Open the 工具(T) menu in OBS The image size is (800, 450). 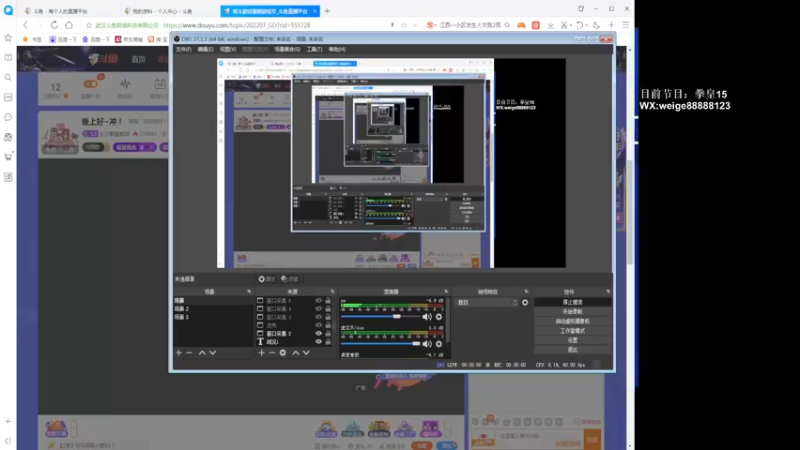[314, 49]
